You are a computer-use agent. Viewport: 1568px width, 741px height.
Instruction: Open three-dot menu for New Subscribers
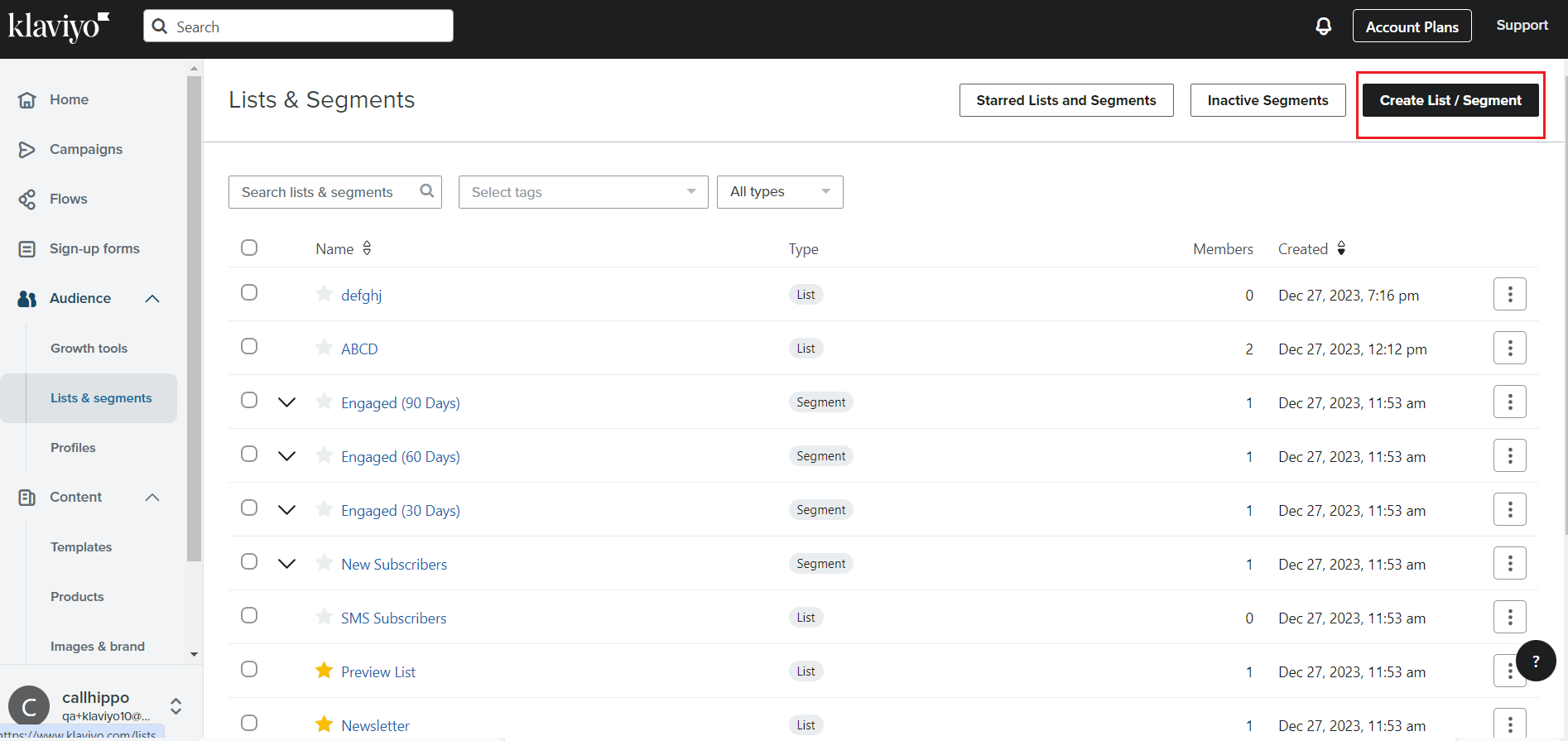[x=1510, y=563]
